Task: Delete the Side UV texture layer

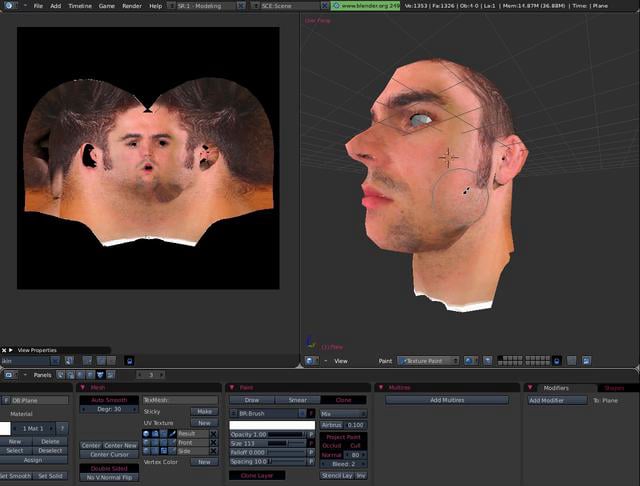Action: click(213, 451)
